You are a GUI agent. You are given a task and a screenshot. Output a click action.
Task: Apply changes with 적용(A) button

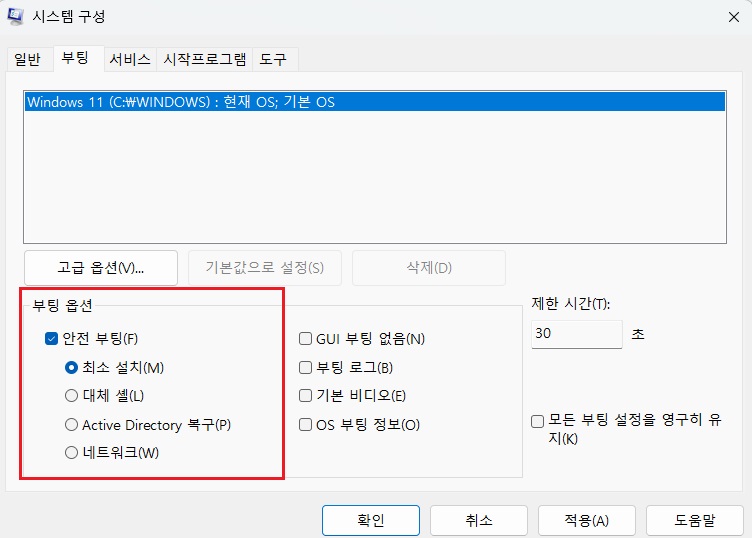click(x=587, y=520)
